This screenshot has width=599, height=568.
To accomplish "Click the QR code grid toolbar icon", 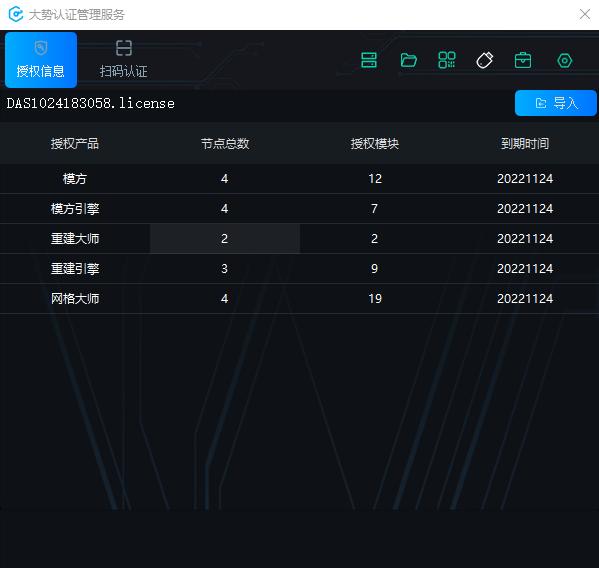I will coord(447,60).
